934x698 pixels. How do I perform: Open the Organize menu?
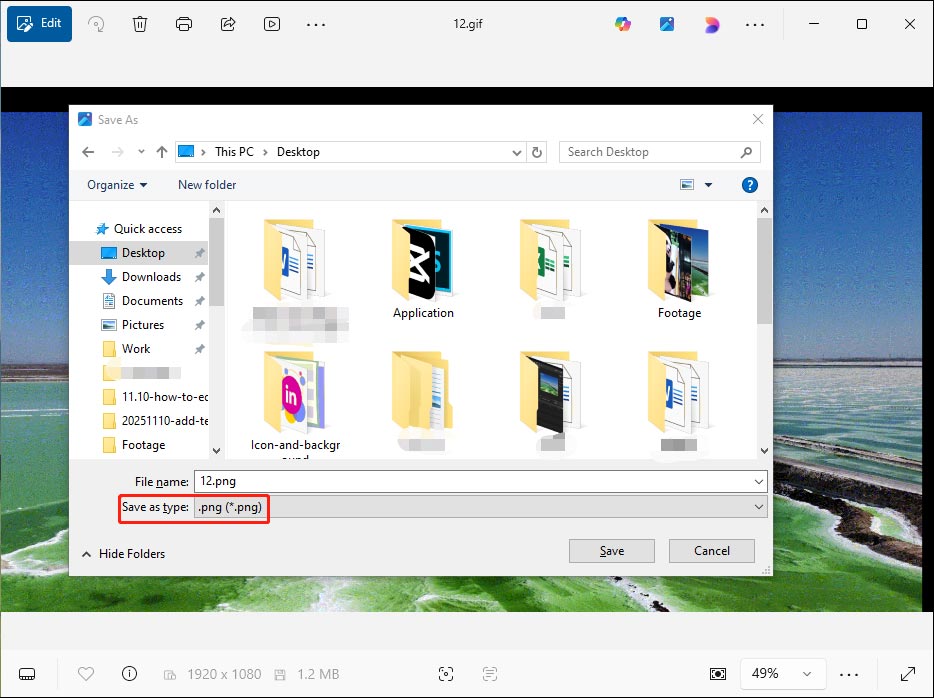point(116,185)
